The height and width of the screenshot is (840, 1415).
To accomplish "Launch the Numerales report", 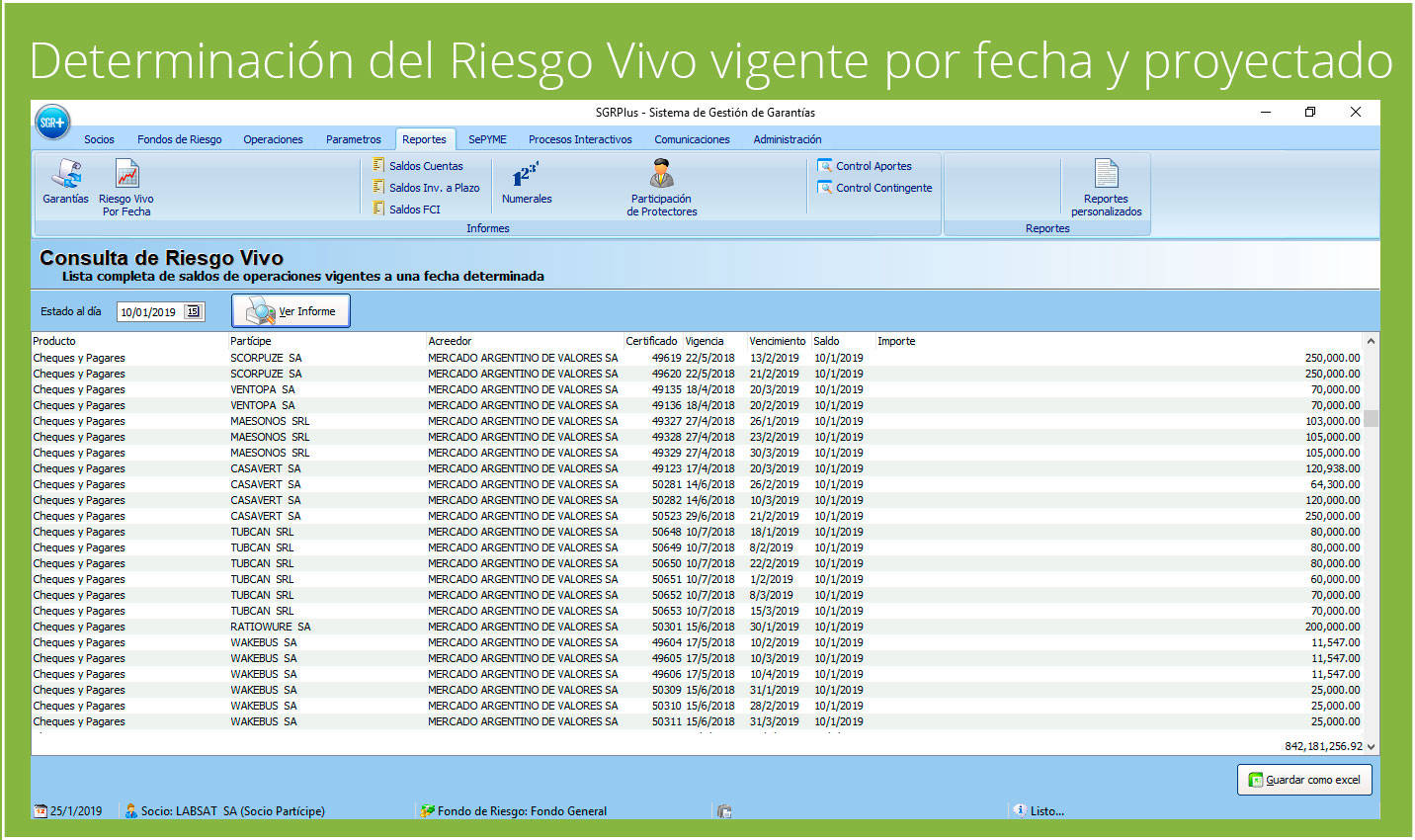I will click(527, 183).
